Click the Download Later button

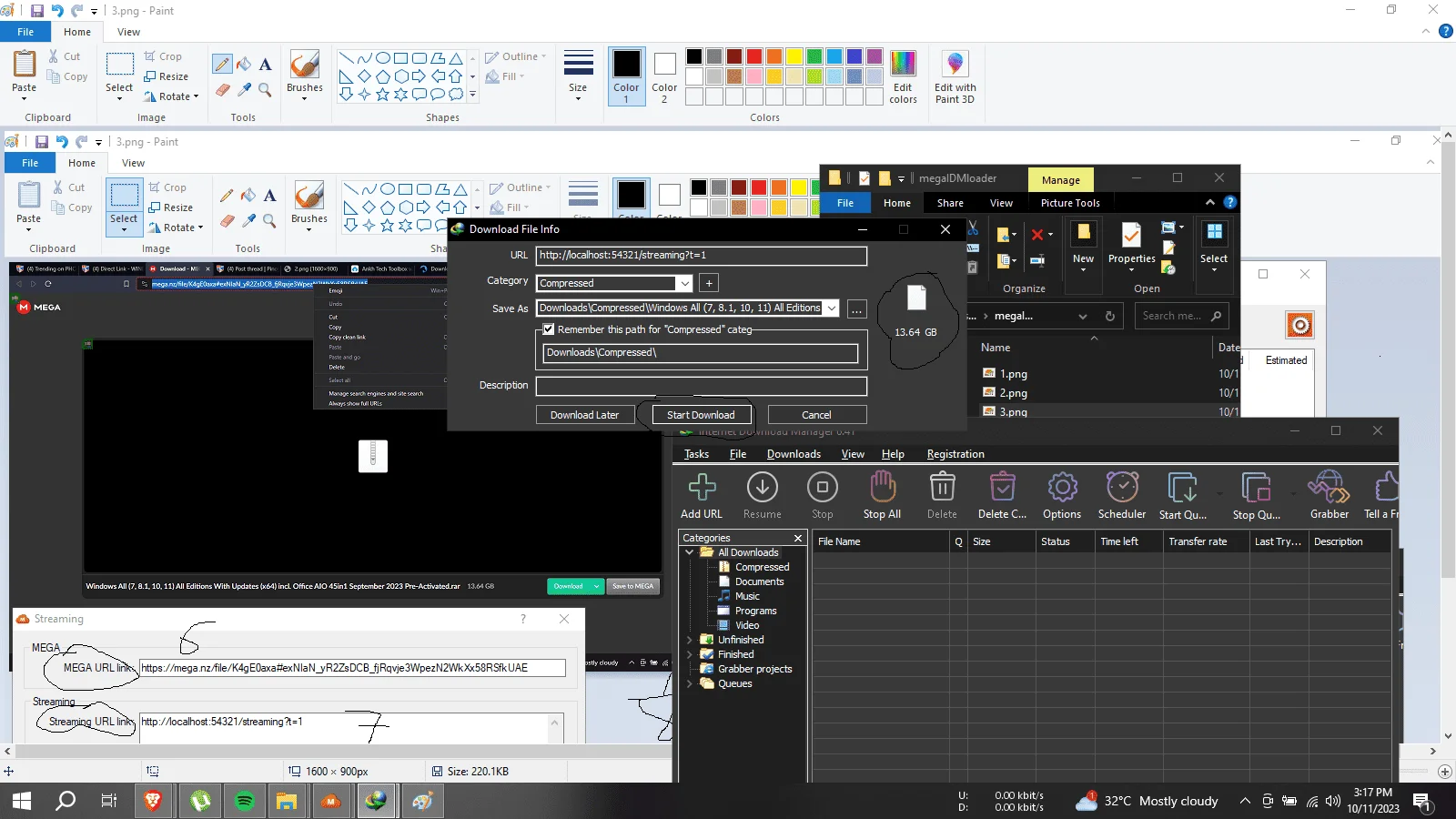coord(584,415)
